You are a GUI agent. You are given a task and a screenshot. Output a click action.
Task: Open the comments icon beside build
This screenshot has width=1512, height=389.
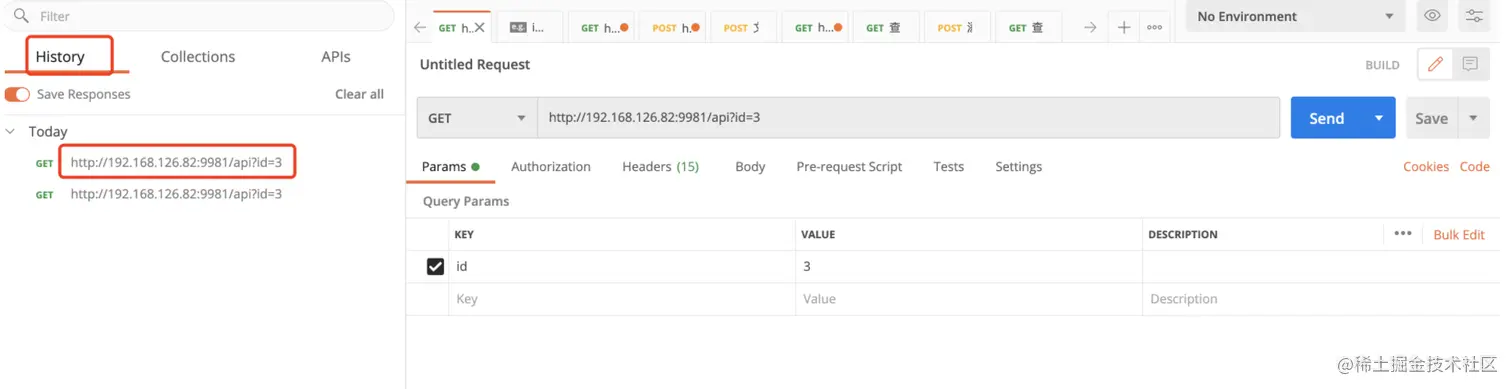(1469, 64)
